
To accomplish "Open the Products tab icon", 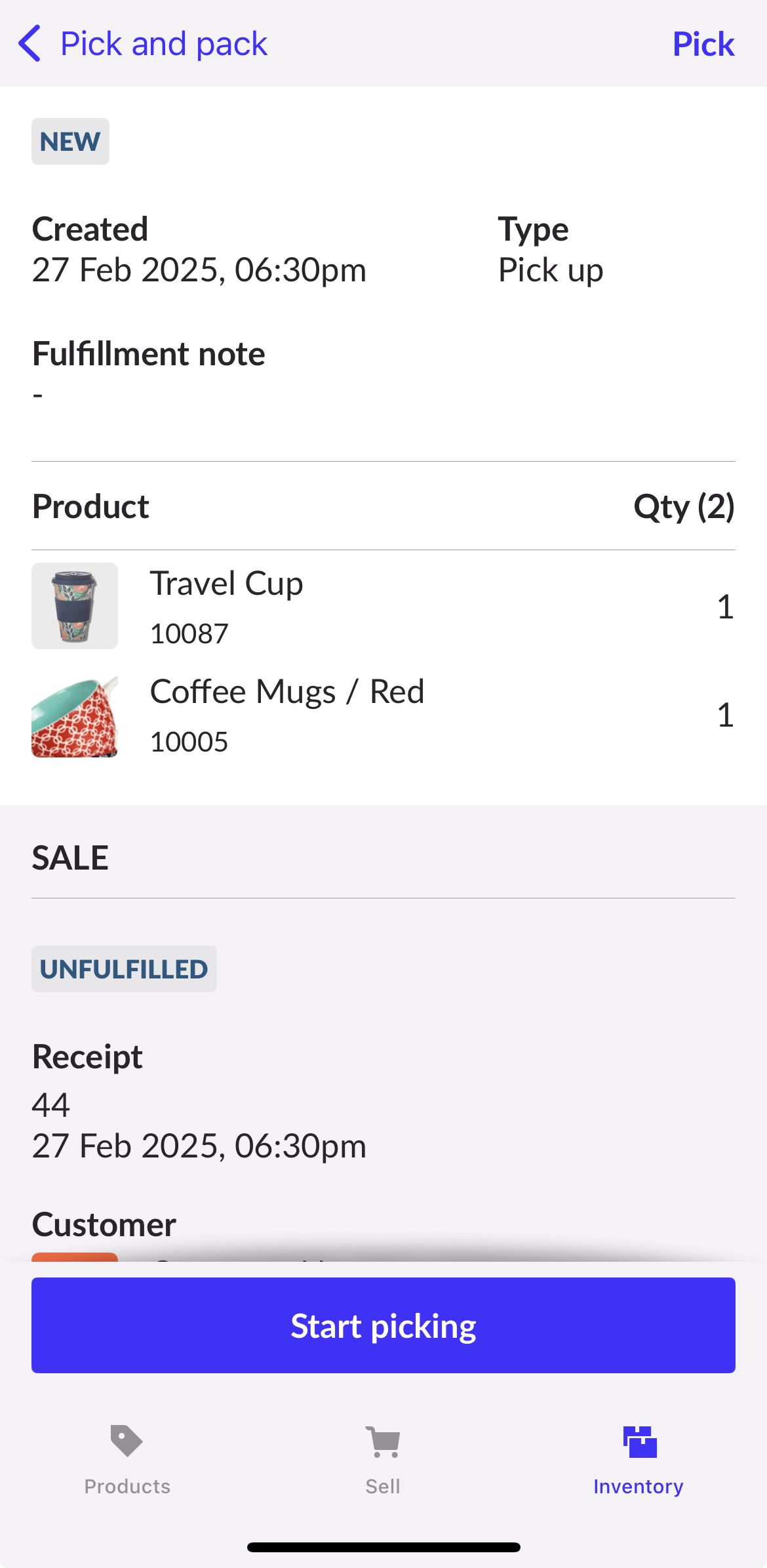I will (127, 1441).
